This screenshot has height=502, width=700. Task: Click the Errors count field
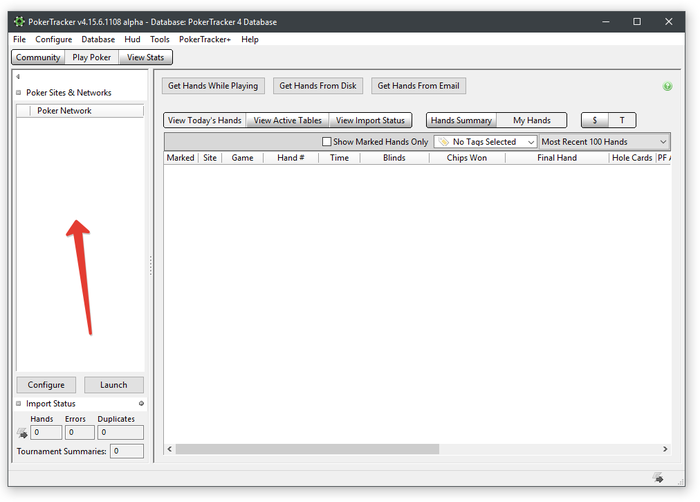point(80,432)
